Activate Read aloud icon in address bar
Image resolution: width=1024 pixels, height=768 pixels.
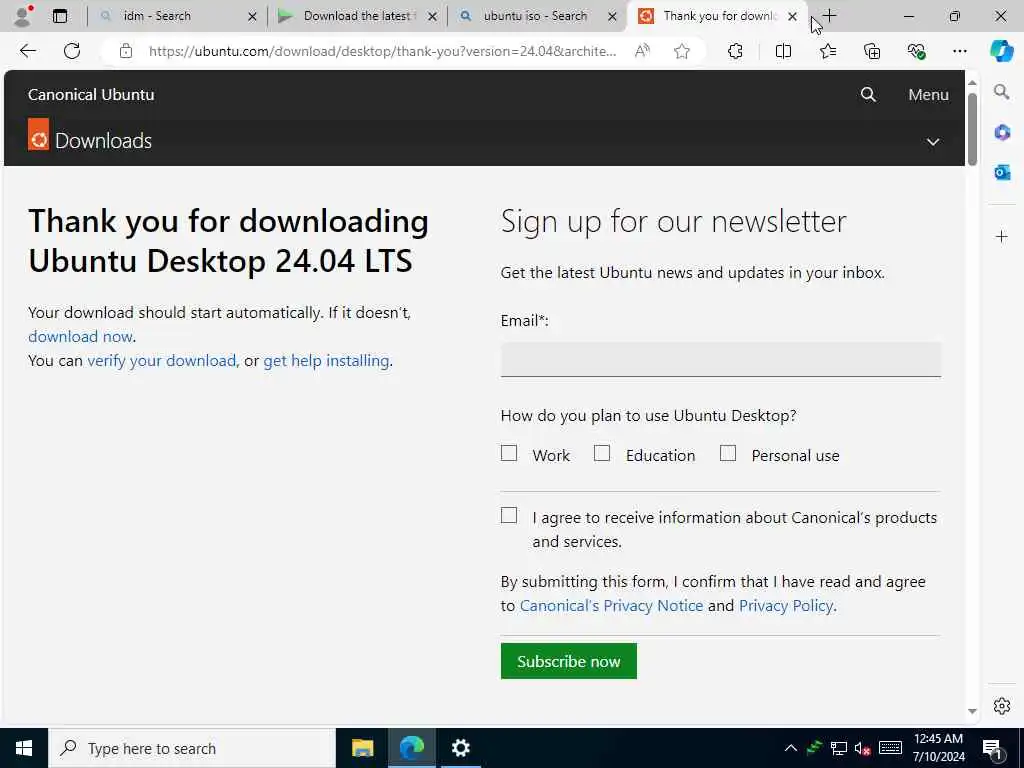(643, 51)
